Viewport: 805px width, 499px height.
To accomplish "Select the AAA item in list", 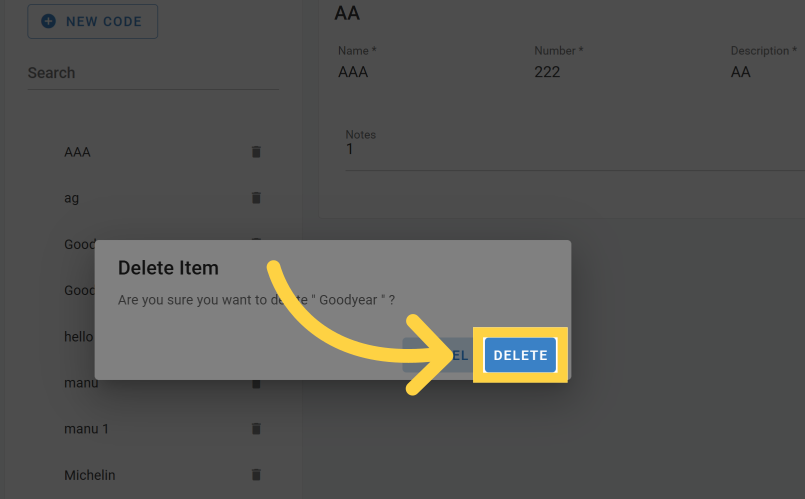I will point(78,152).
